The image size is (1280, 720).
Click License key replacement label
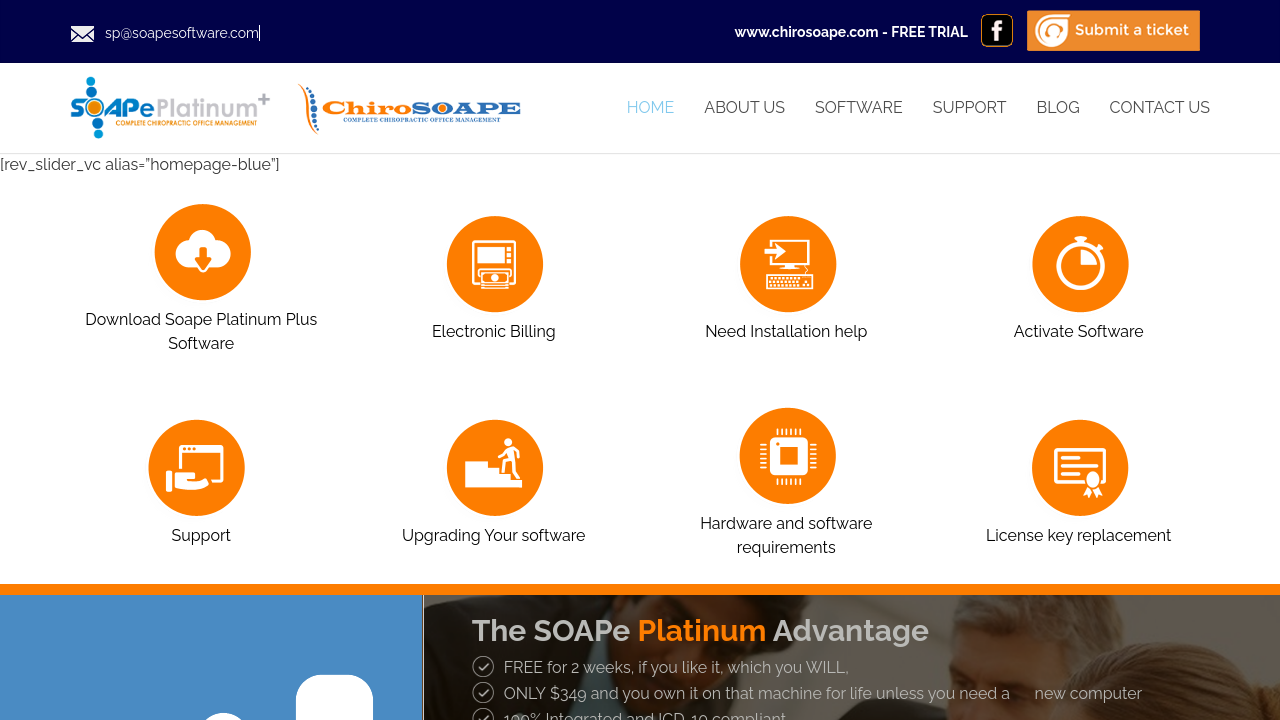tap(1078, 535)
